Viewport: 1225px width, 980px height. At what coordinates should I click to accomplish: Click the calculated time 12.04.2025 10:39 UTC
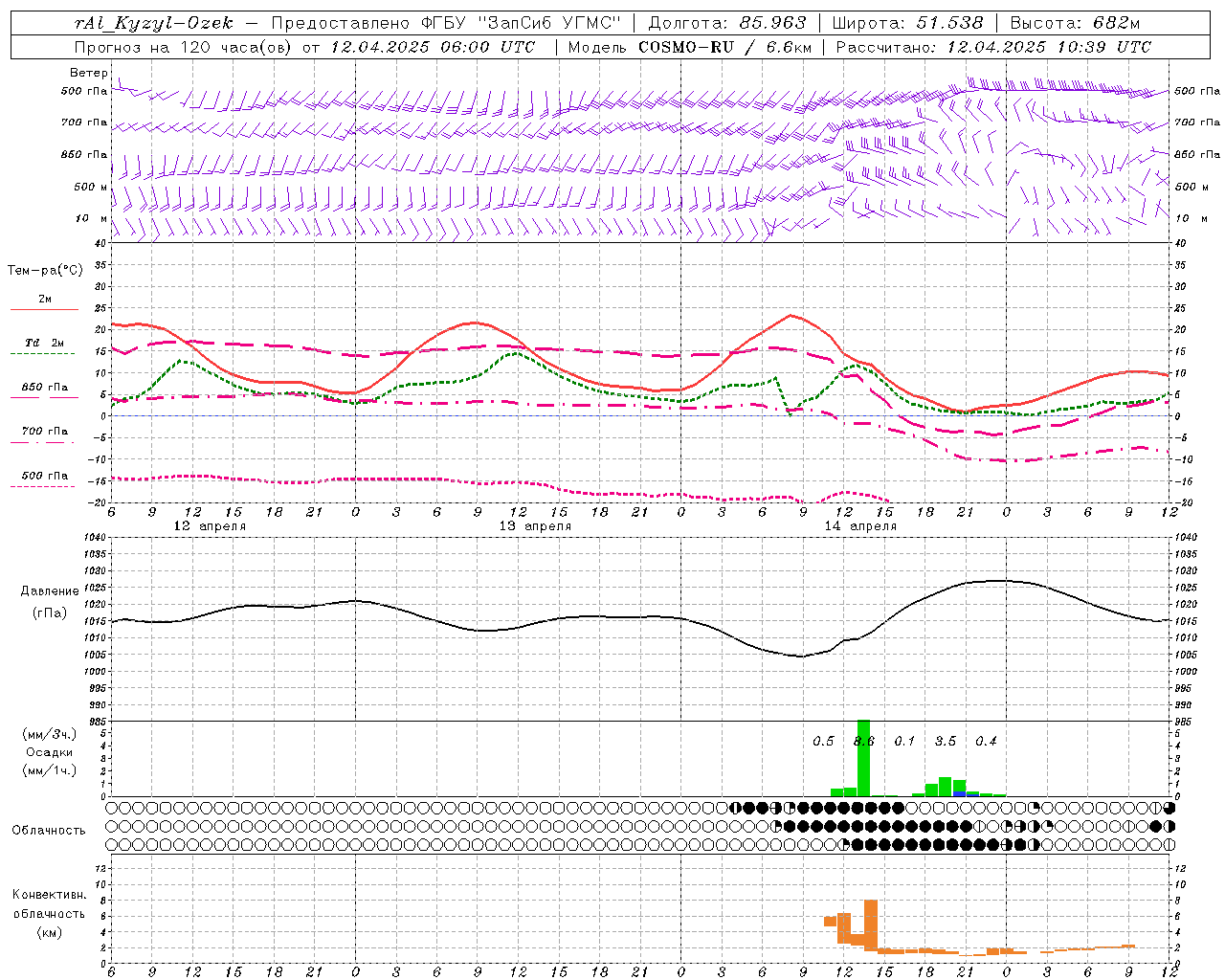[1049, 47]
